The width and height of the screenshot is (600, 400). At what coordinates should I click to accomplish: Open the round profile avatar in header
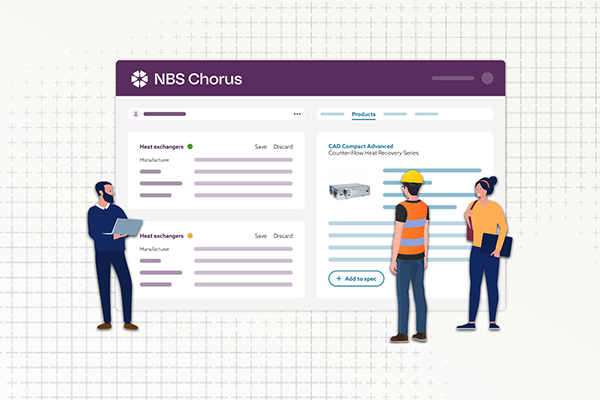tap(487, 78)
